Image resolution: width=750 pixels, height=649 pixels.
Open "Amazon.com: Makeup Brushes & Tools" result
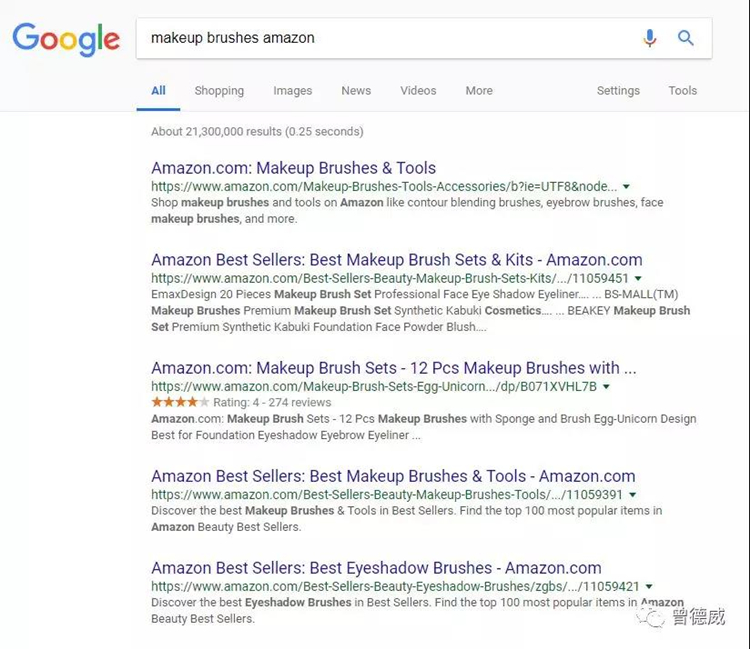(x=293, y=168)
